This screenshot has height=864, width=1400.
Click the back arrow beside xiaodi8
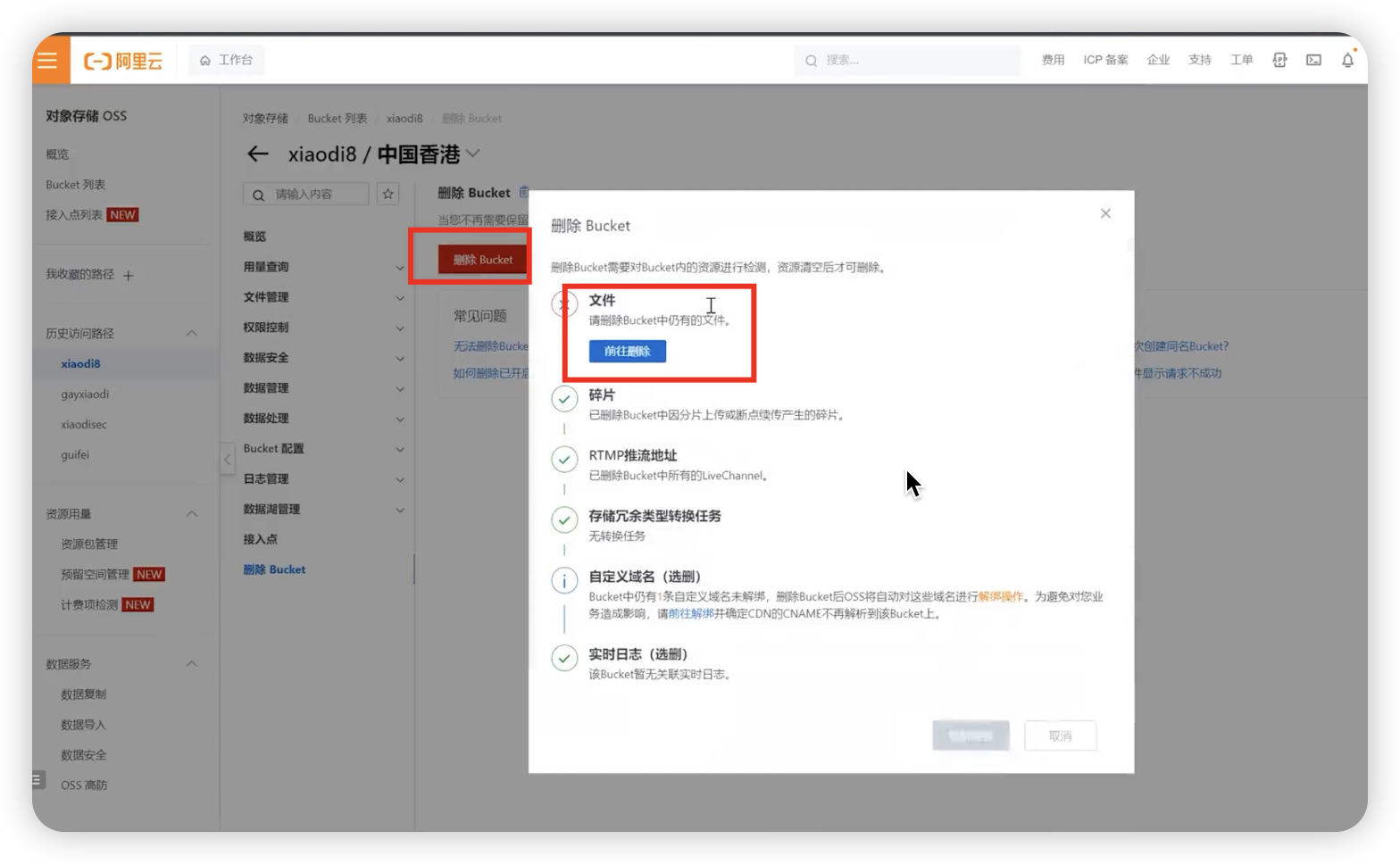pyautogui.click(x=258, y=154)
